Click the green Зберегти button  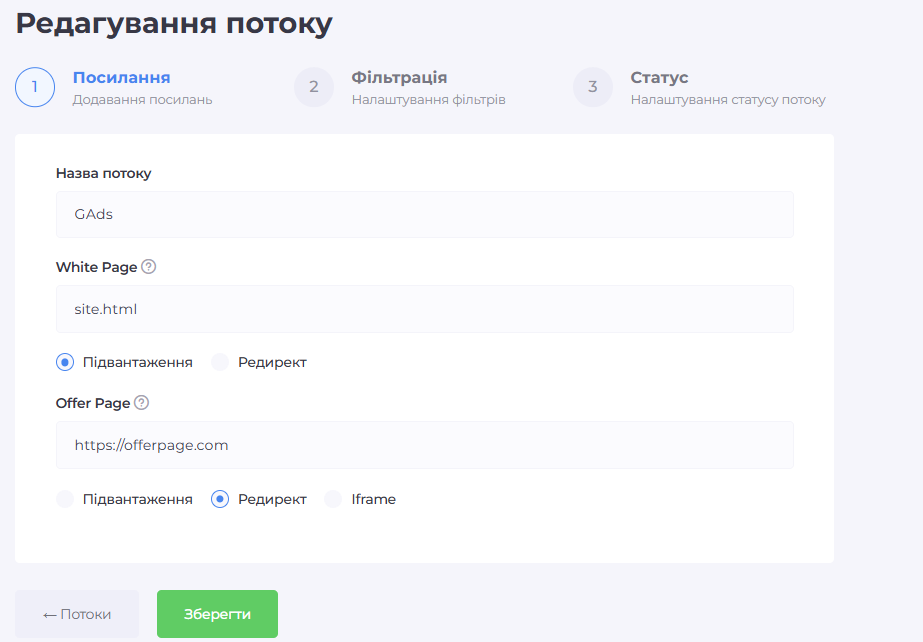217,613
